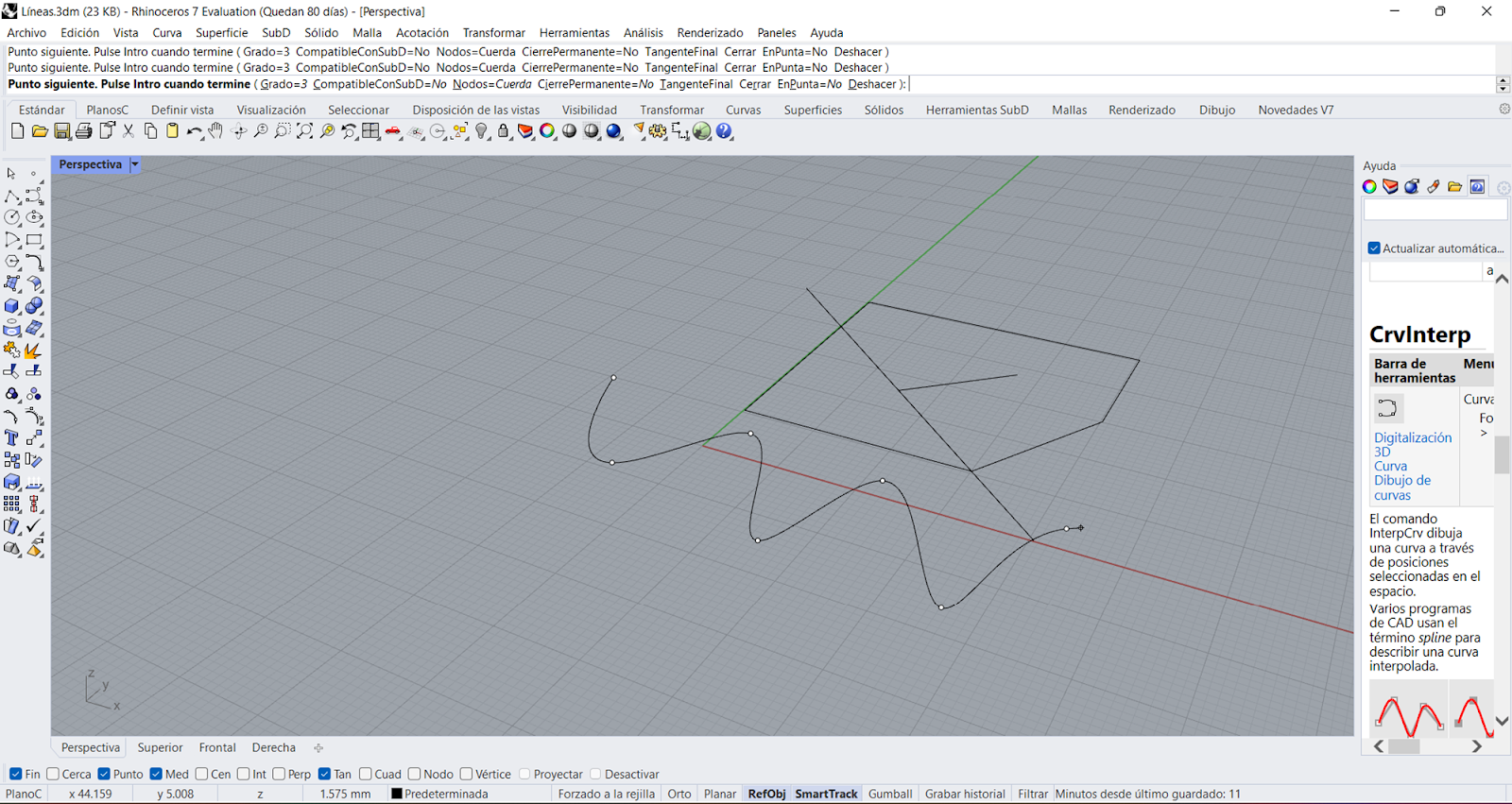
Task: Open the Dibujo de curvas help link
Action: (x=1402, y=488)
